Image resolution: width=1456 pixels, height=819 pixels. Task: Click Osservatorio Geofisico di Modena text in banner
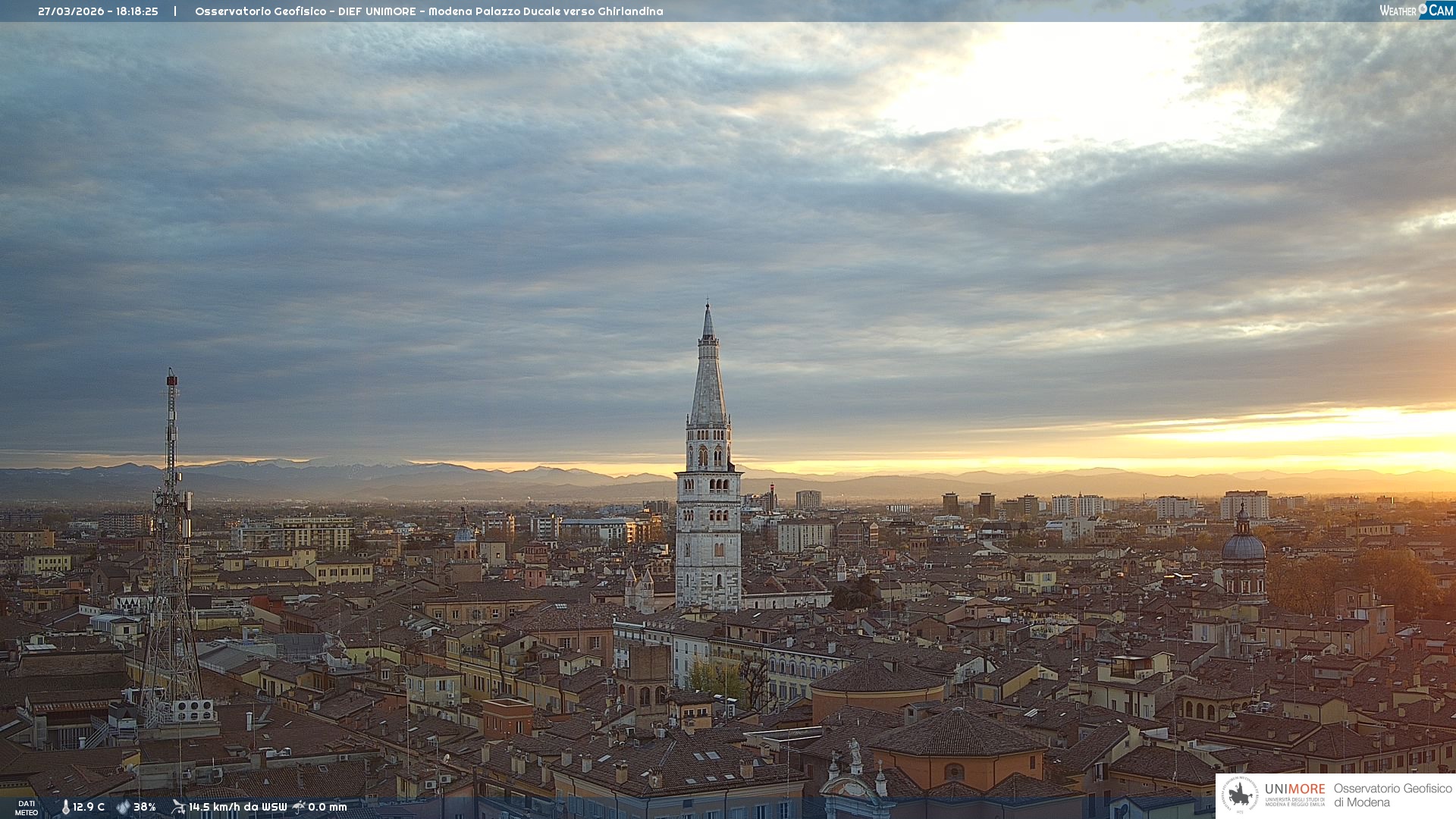1392,795
